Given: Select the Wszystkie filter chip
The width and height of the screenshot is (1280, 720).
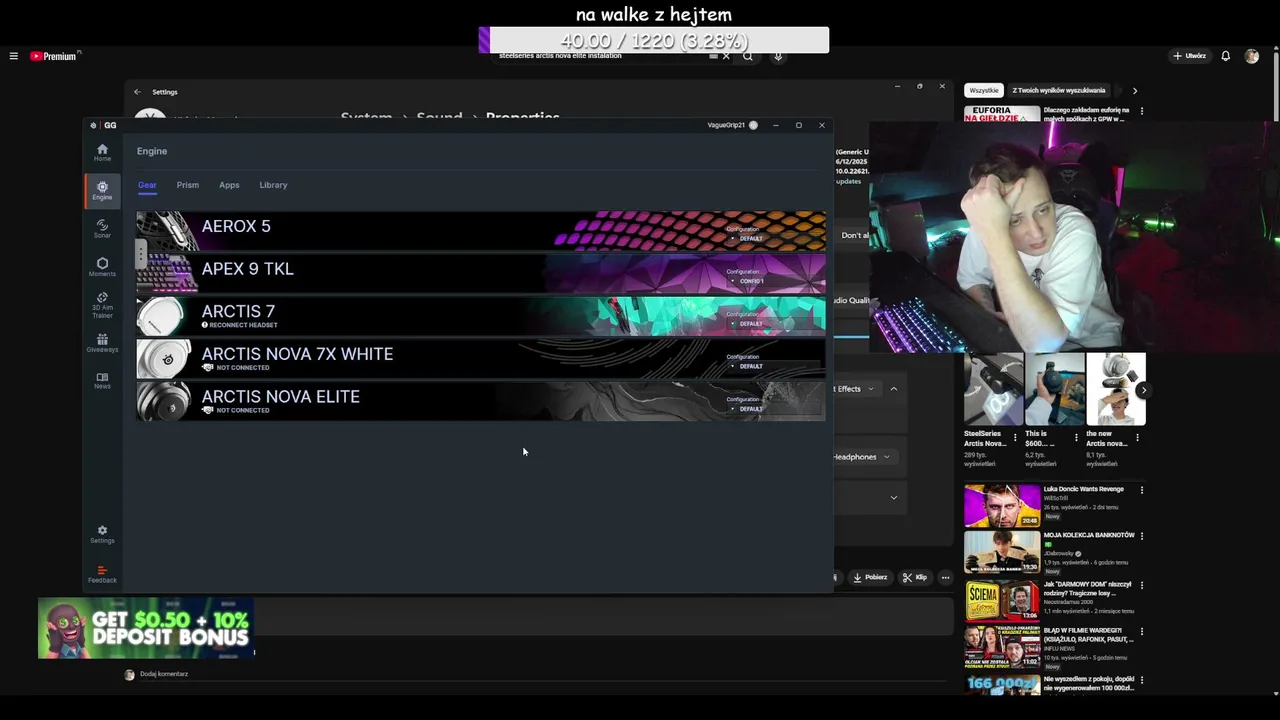Looking at the screenshot, I should [984, 90].
